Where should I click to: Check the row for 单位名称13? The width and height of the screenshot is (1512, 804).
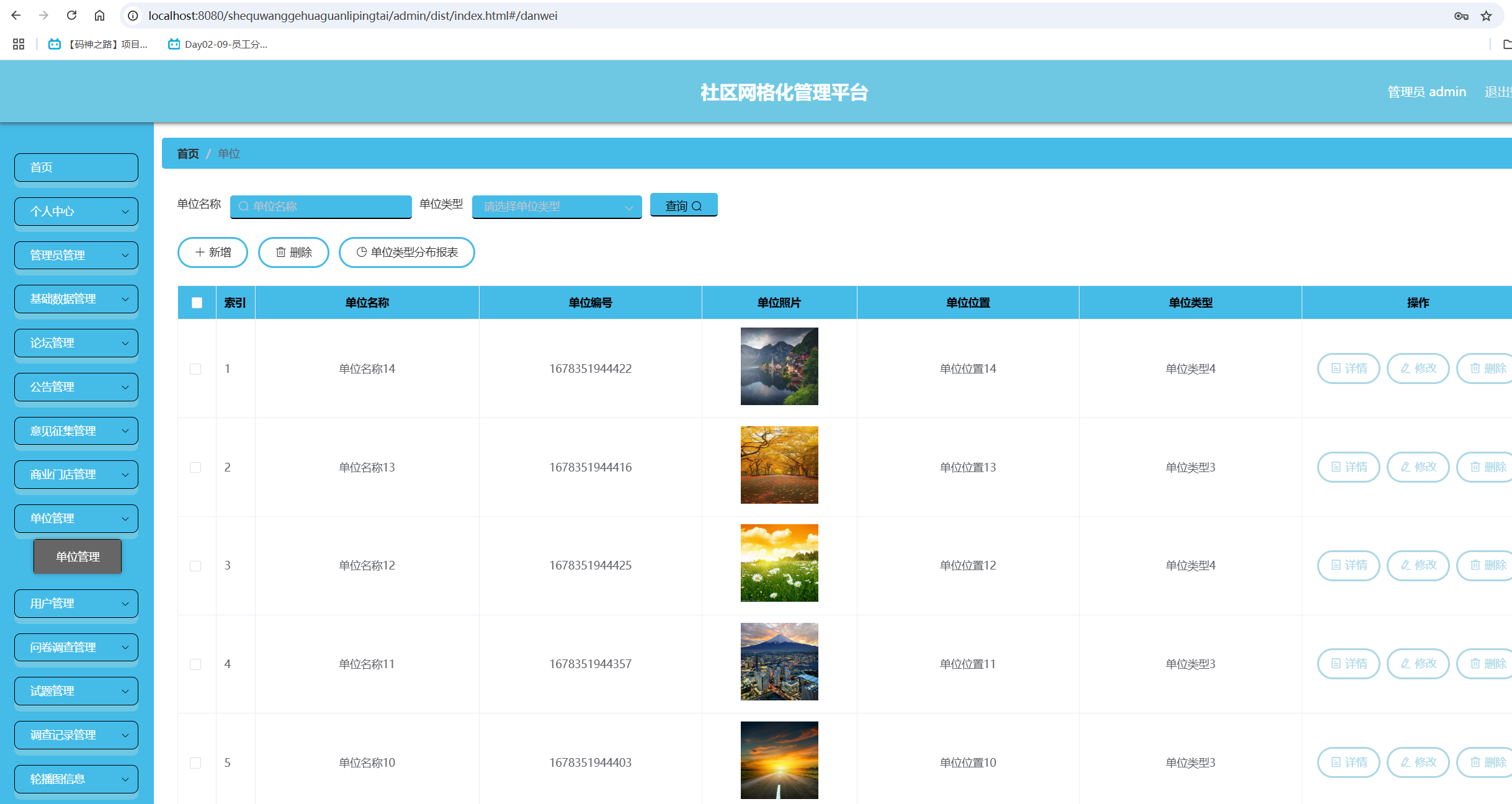(x=195, y=468)
